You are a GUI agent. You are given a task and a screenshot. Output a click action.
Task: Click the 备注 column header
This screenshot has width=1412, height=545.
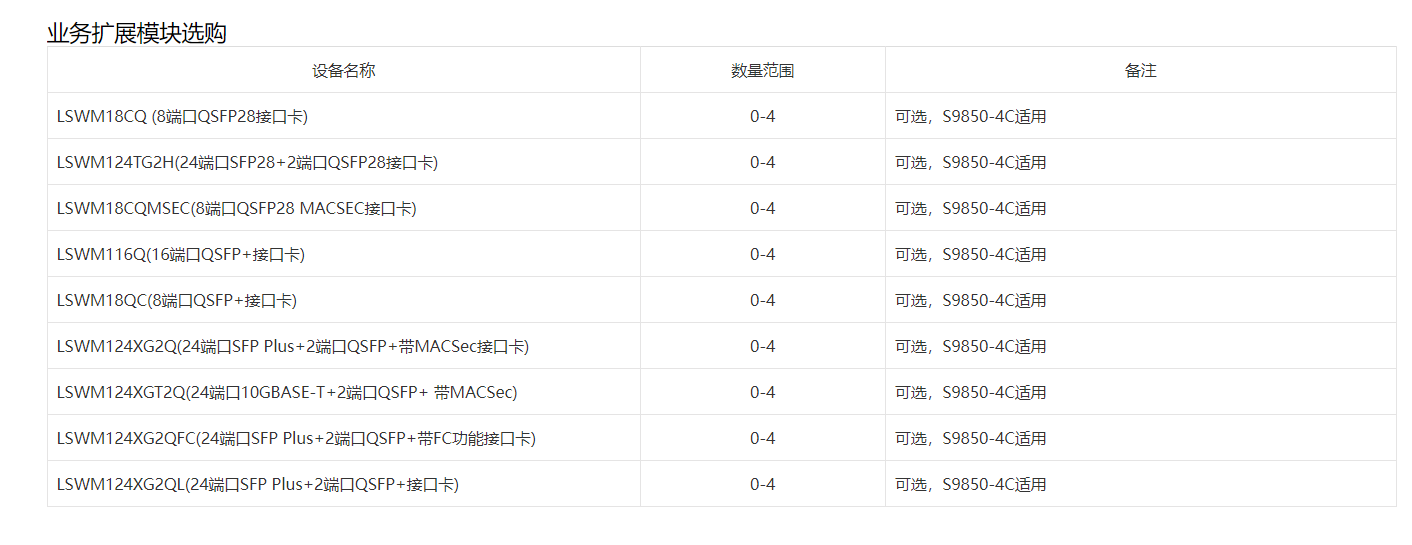[1140, 71]
